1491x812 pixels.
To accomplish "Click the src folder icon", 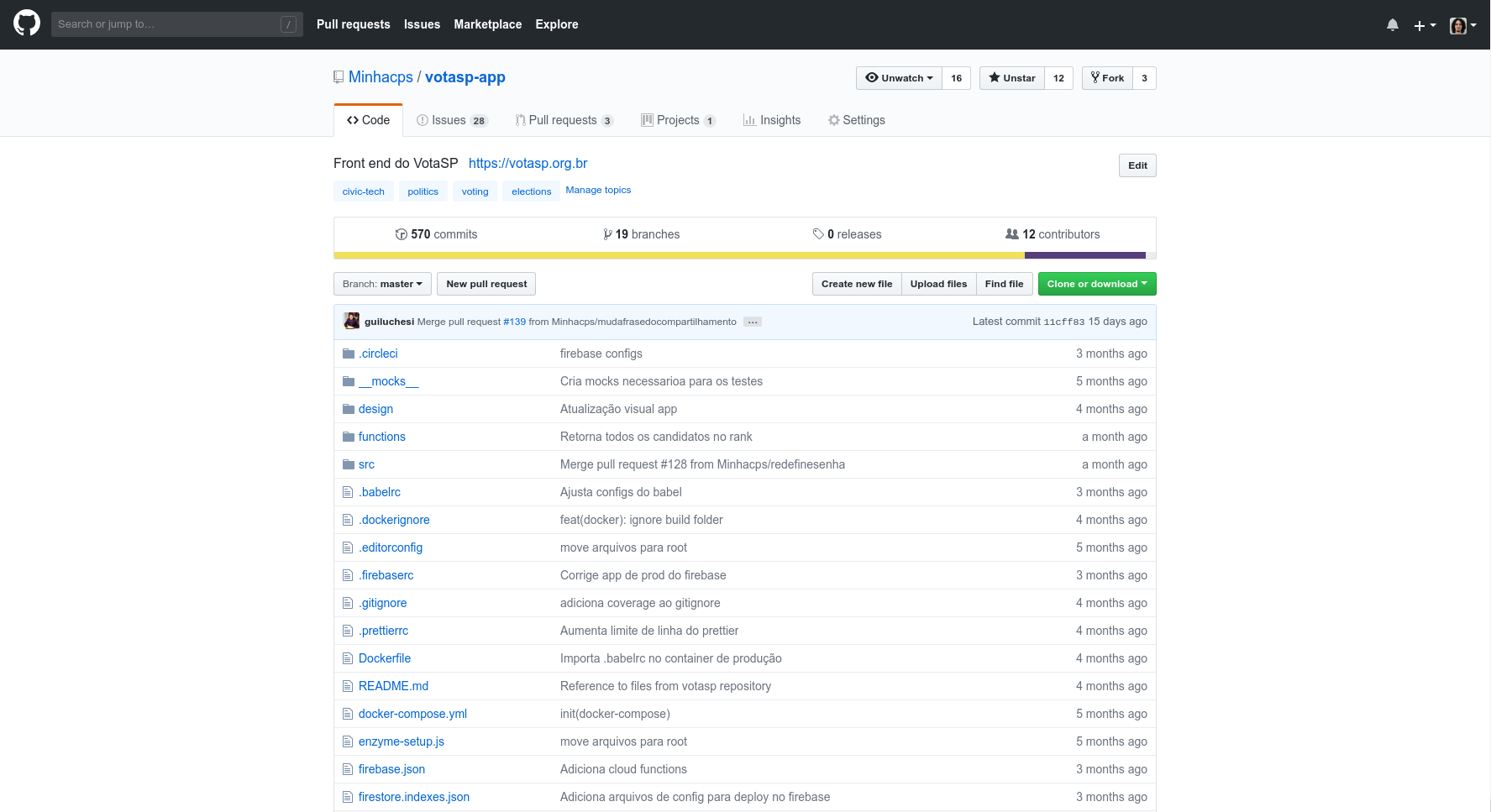I will click(x=349, y=464).
